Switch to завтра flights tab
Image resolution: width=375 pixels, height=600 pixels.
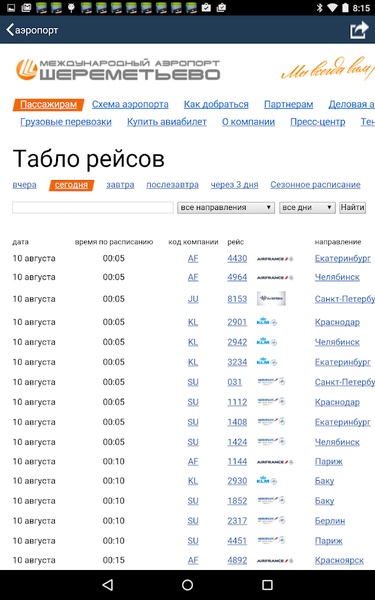[x=120, y=185]
